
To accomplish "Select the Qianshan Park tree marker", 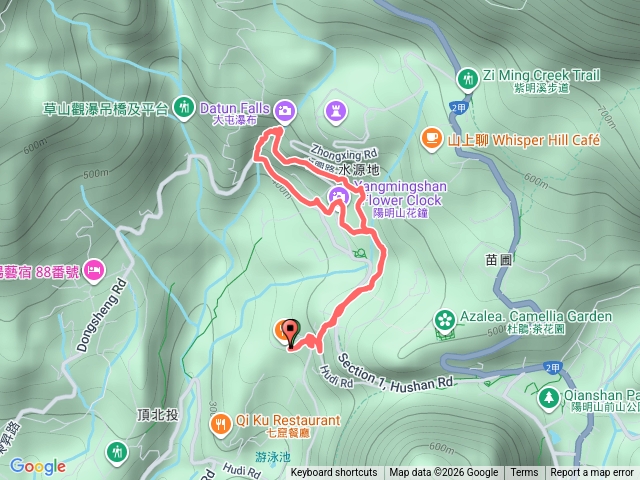I will tap(549, 398).
